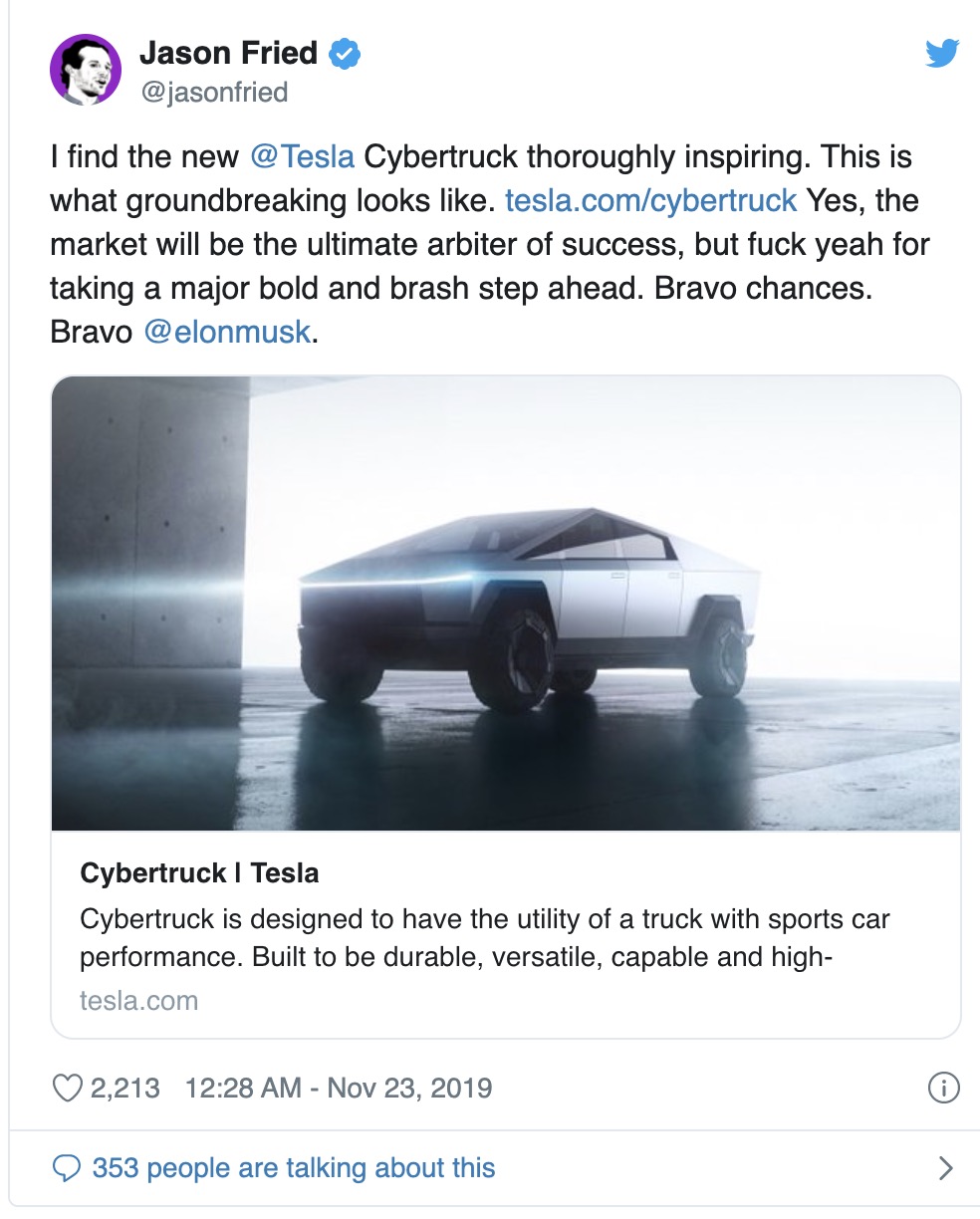Click the tesla.com domain under the card
This screenshot has height=1219, width=980.
click(138, 1000)
